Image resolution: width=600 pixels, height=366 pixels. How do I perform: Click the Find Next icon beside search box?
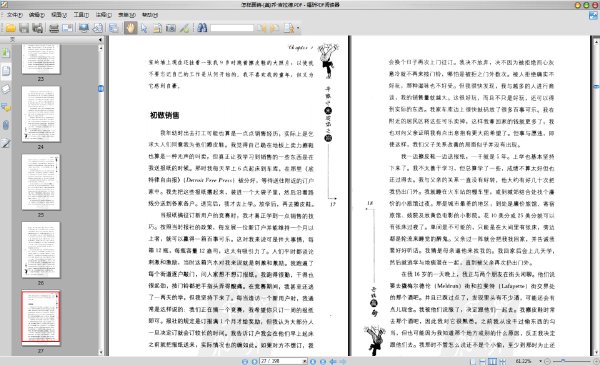click(x=274, y=28)
